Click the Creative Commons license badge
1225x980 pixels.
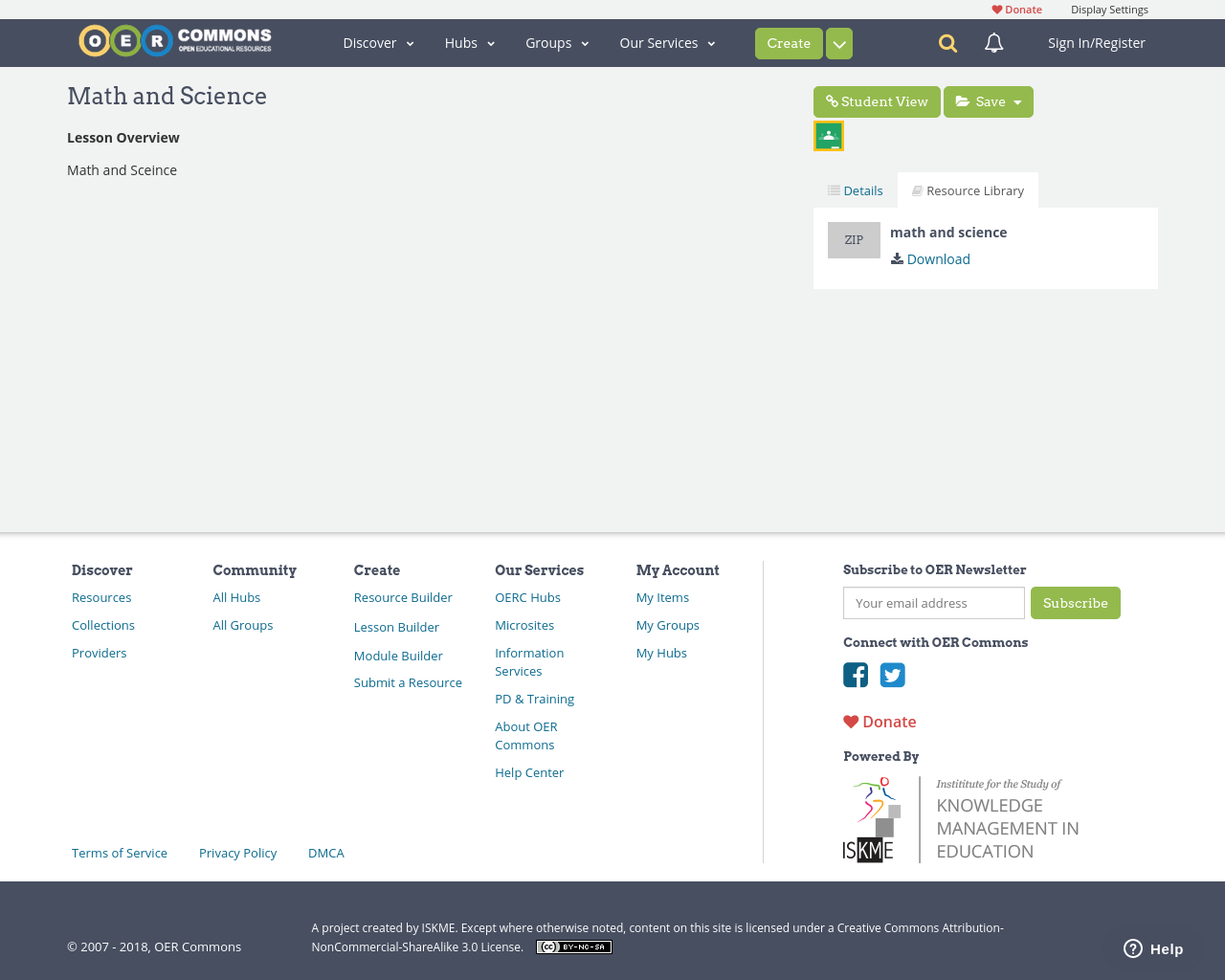click(x=573, y=946)
